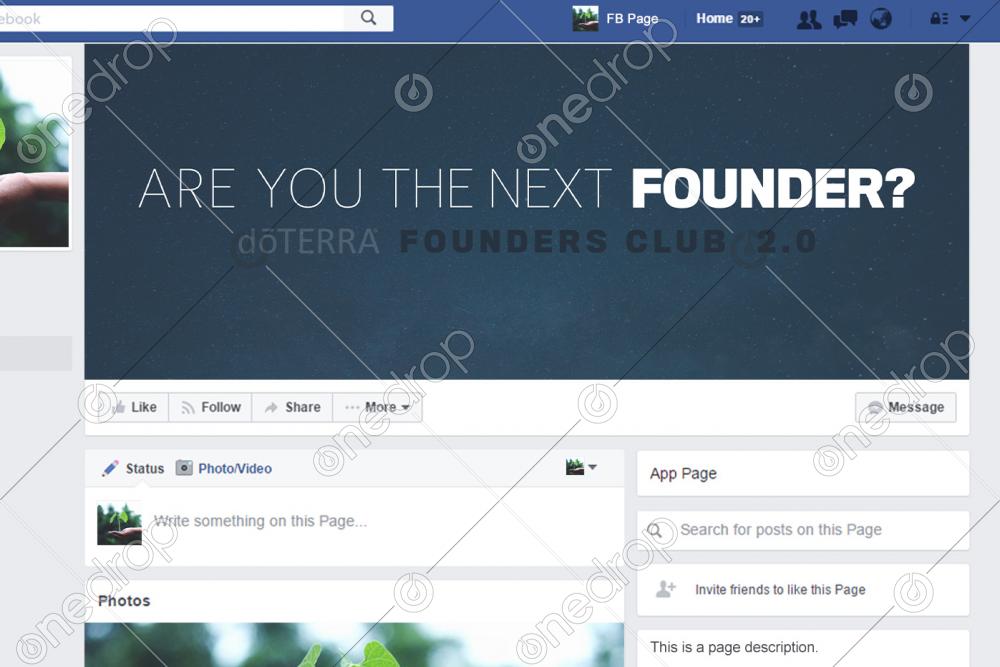The width and height of the screenshot is (1000, 667).
Task: Open the More dropdown under cover photo
Action: [377, 407]
